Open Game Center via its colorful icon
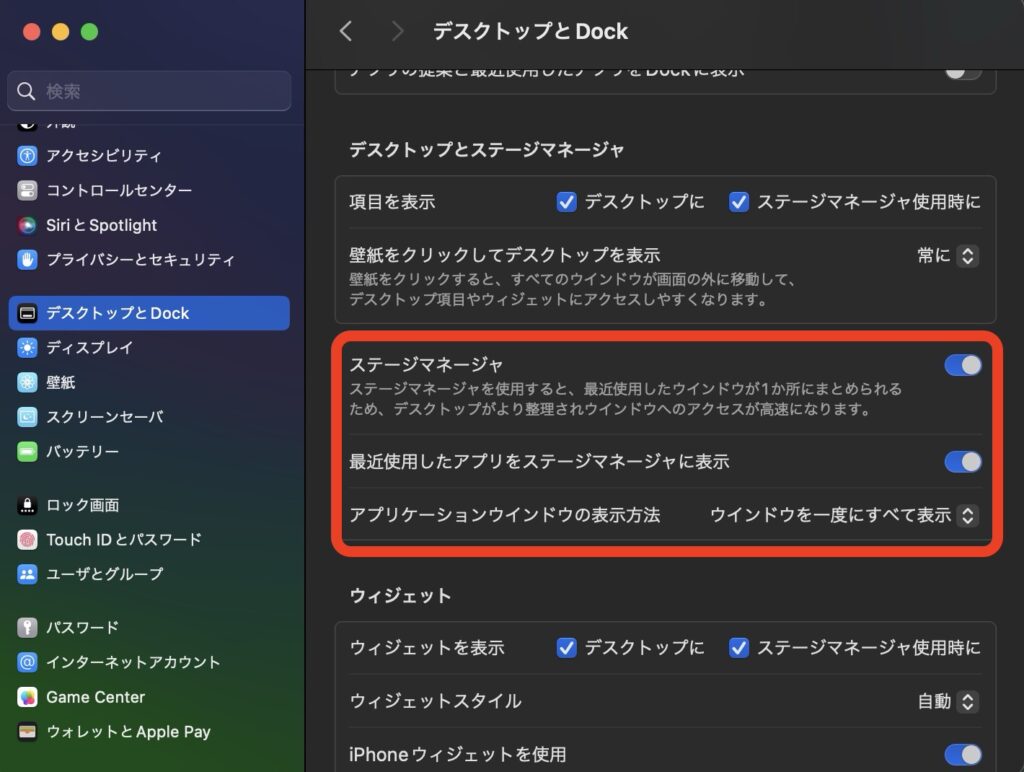 (x=27, y=697)
